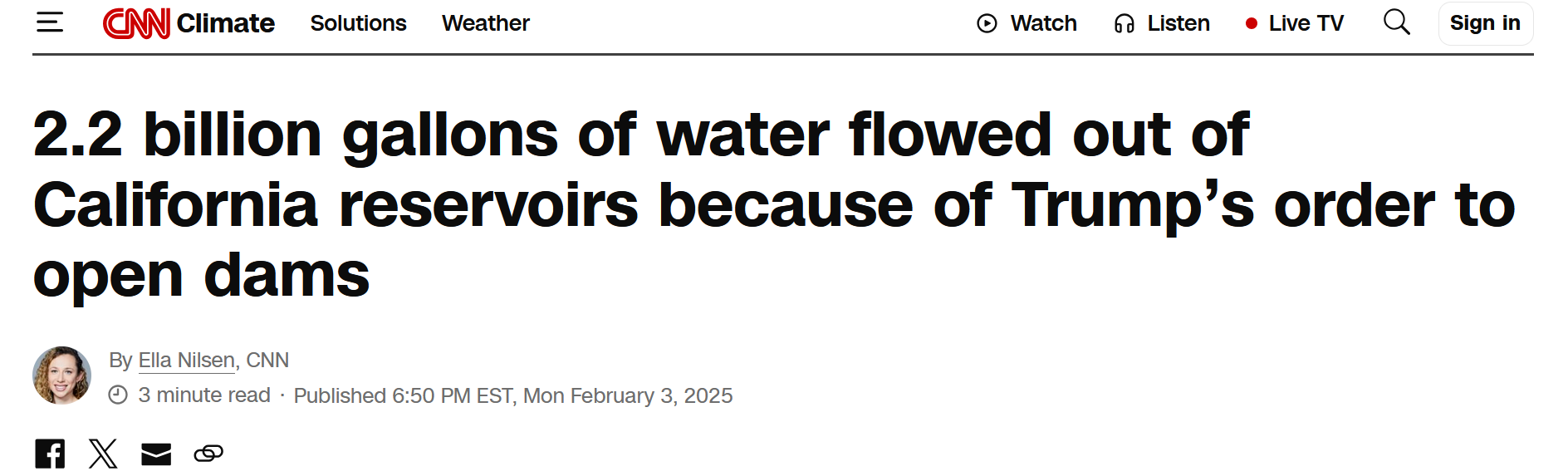Click the article headline text

[774, 204]
